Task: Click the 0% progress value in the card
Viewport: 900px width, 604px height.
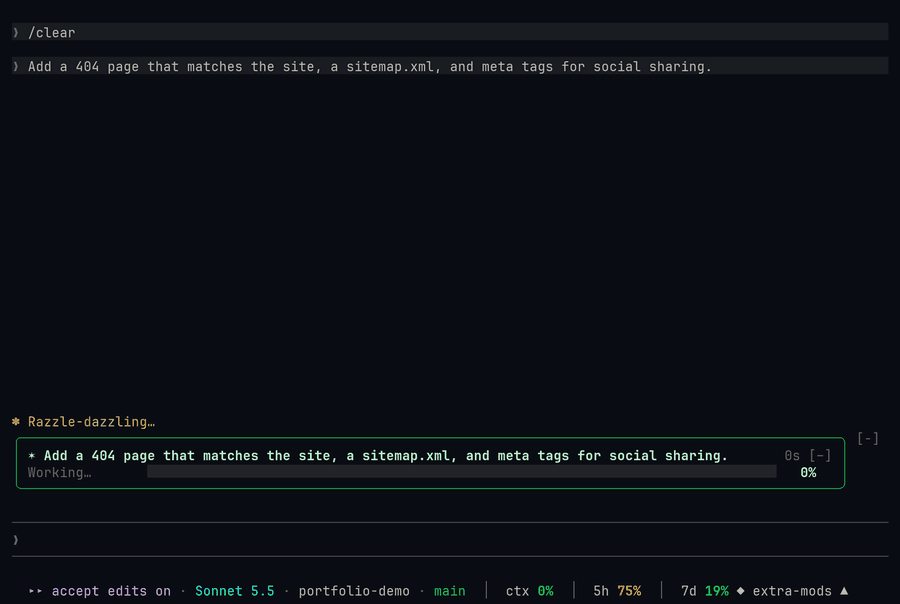Action: click(x=808, y=473)
